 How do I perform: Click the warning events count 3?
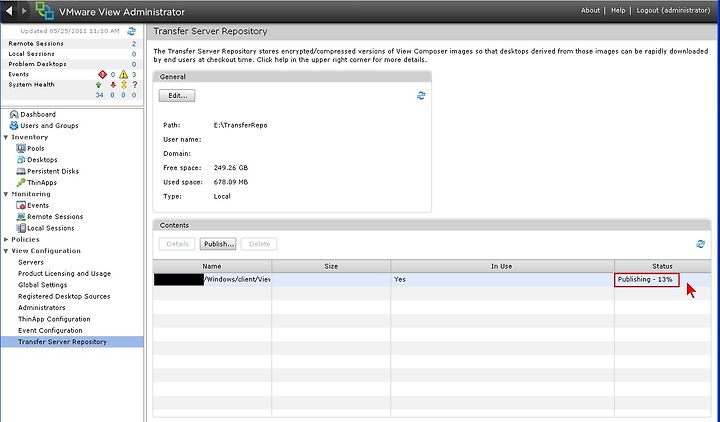[x=134, y=74]
